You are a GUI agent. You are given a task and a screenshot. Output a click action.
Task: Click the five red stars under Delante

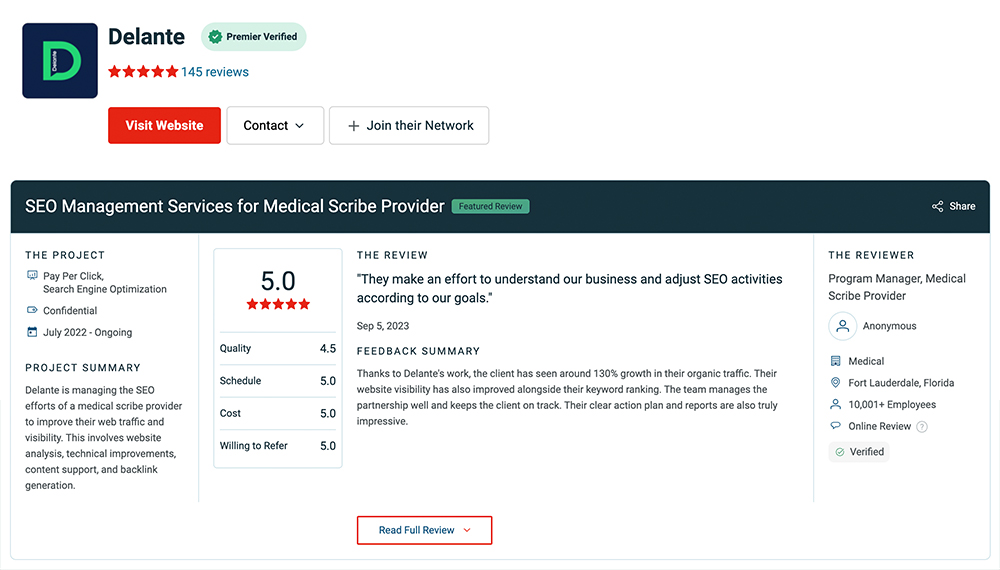[x=143, y=72]
